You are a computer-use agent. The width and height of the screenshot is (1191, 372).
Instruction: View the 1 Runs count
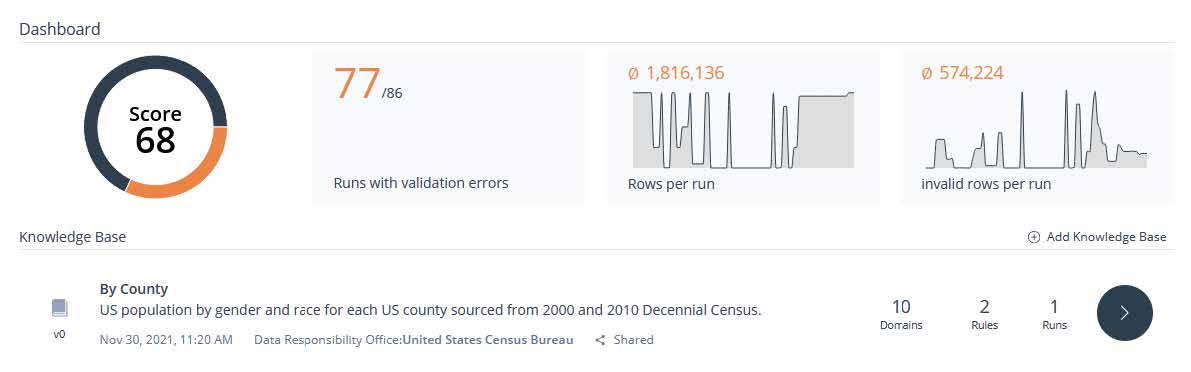click(1054, 315)
